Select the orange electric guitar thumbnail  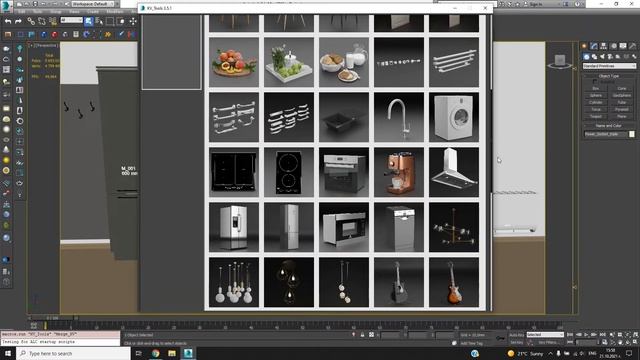pos(454,282)
